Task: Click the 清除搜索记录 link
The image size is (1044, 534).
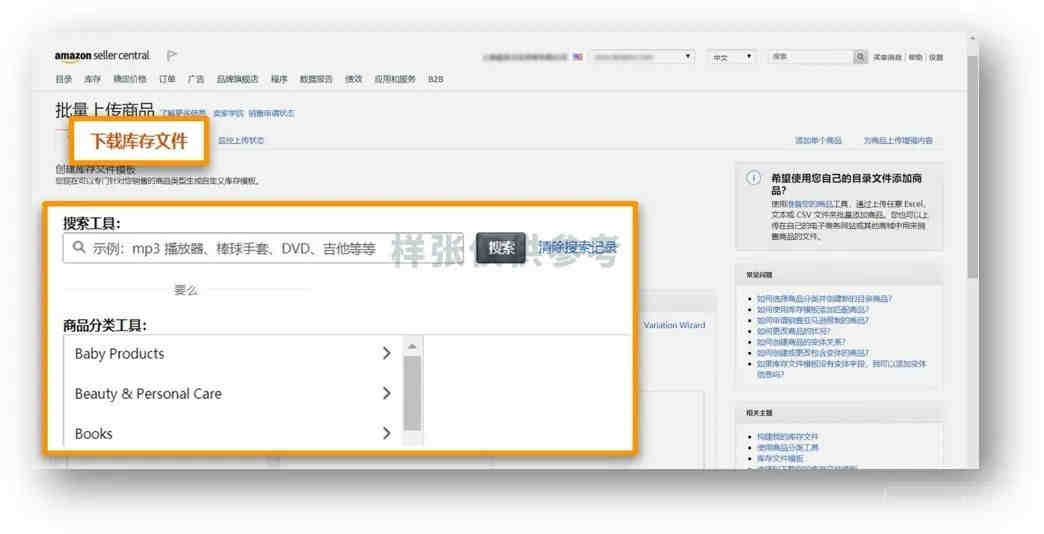Action: point(577,248)
